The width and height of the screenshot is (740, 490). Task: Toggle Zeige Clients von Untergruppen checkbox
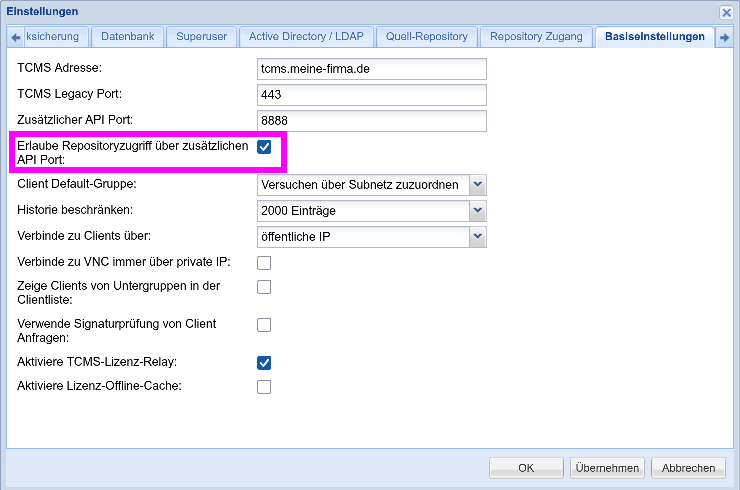pyautogui.click(x=264, y=287)
